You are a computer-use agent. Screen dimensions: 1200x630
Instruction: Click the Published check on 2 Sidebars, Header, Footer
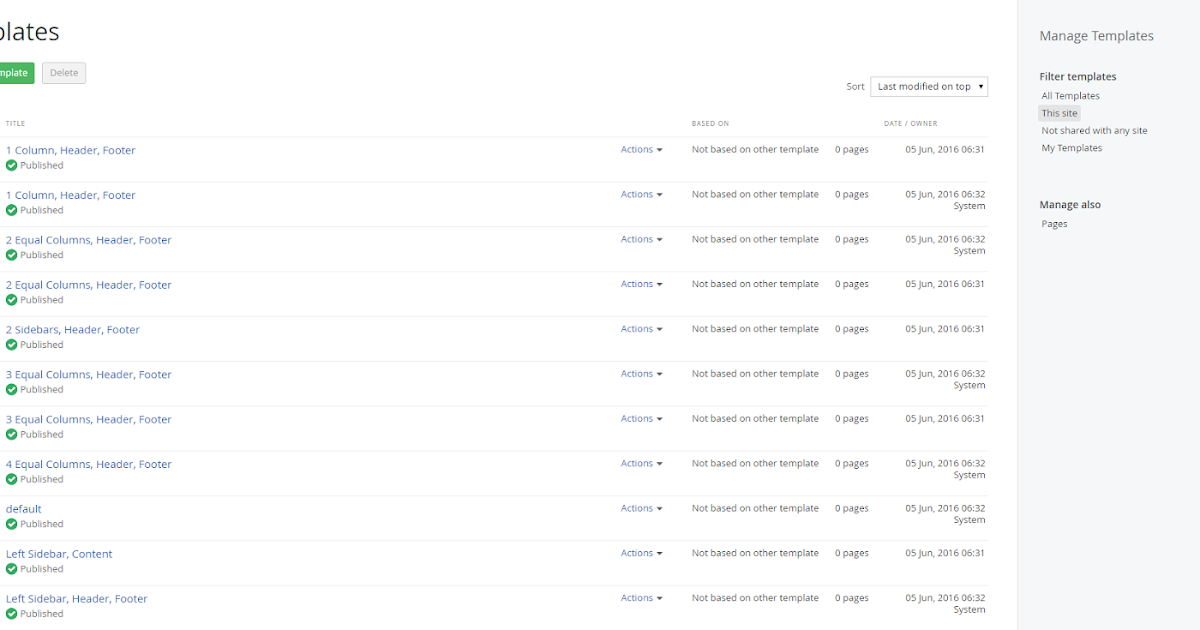[x=9, y=344]
